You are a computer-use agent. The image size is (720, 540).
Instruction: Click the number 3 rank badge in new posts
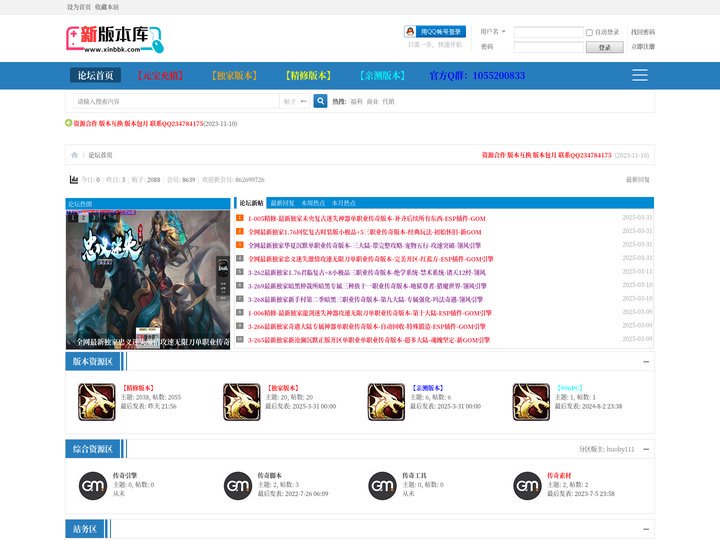coord(240,245)
